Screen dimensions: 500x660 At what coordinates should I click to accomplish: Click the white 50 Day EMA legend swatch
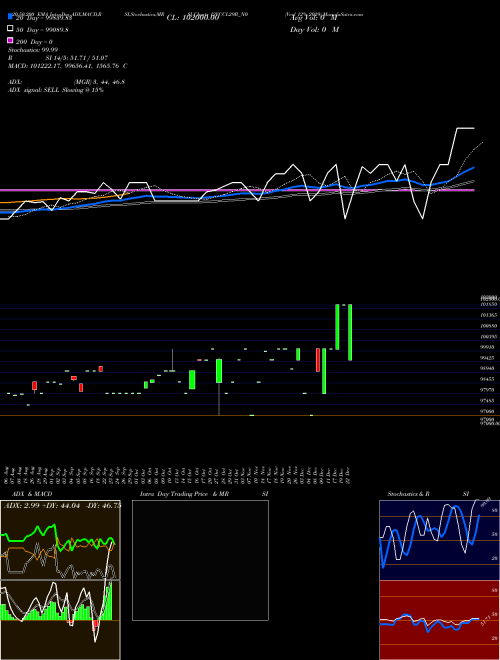coord(10,29)
